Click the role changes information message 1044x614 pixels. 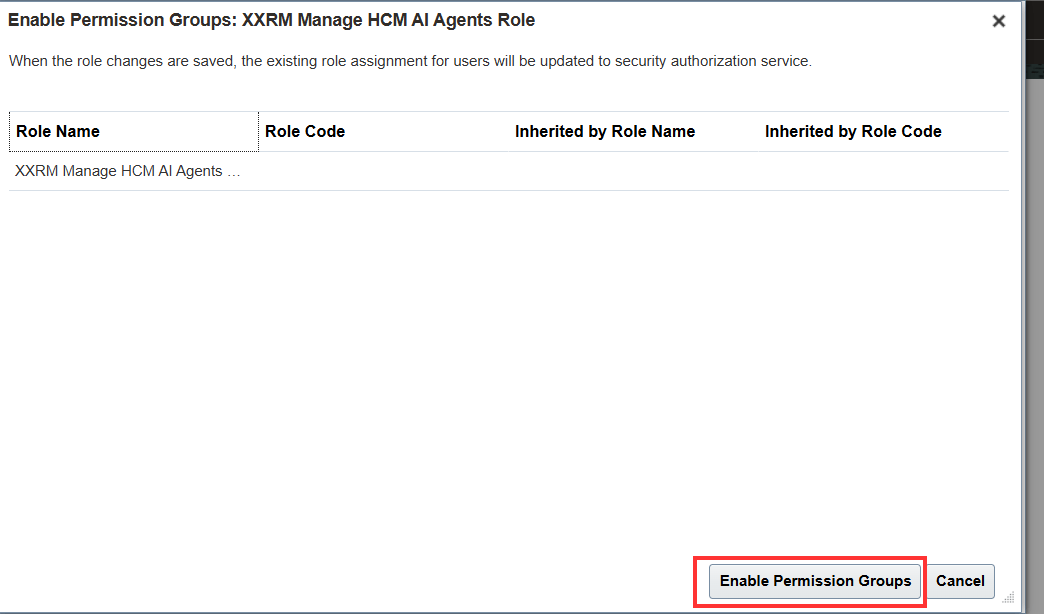410,61
